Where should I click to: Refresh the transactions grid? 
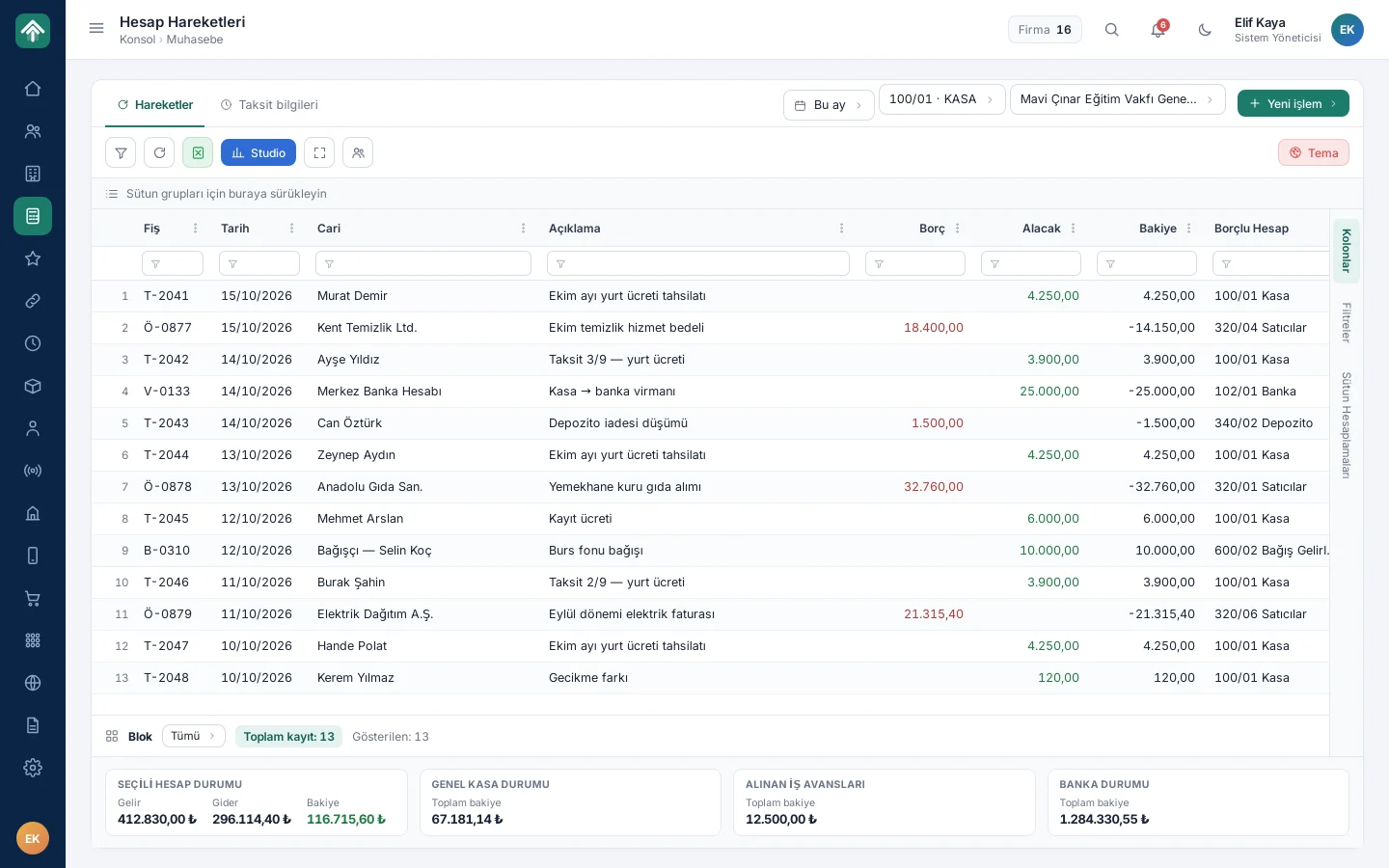tap(159, 152)
